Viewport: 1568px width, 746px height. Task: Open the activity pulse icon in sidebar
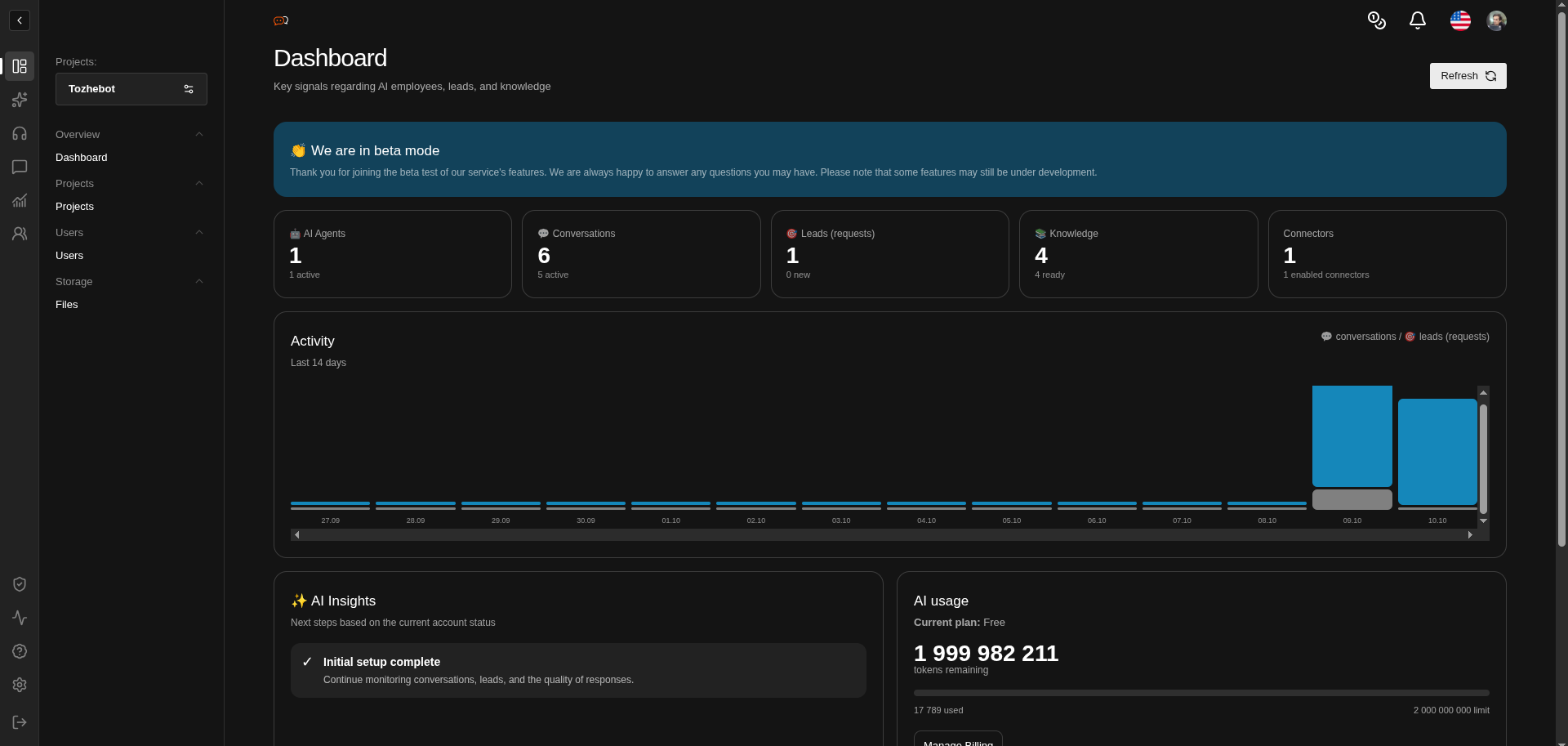click(20, 618)
